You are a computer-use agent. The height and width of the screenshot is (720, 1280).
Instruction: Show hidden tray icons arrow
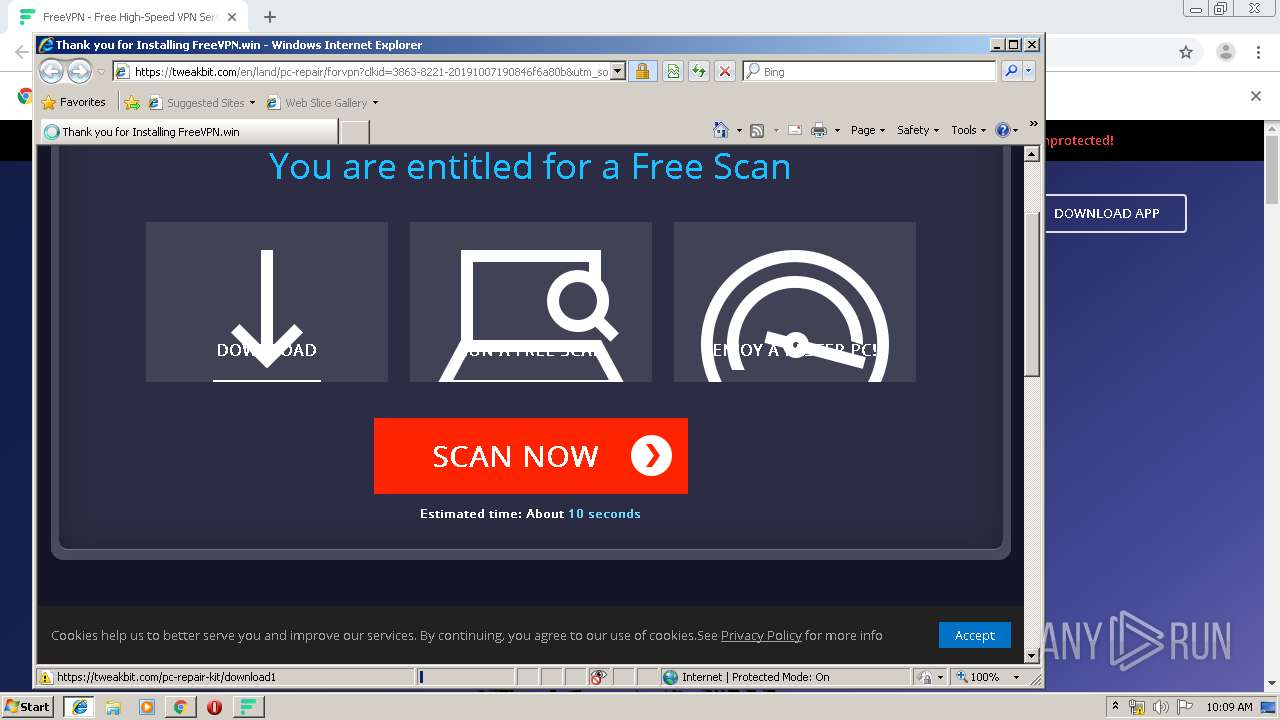pyautogui.click(x=1115, y=706)
